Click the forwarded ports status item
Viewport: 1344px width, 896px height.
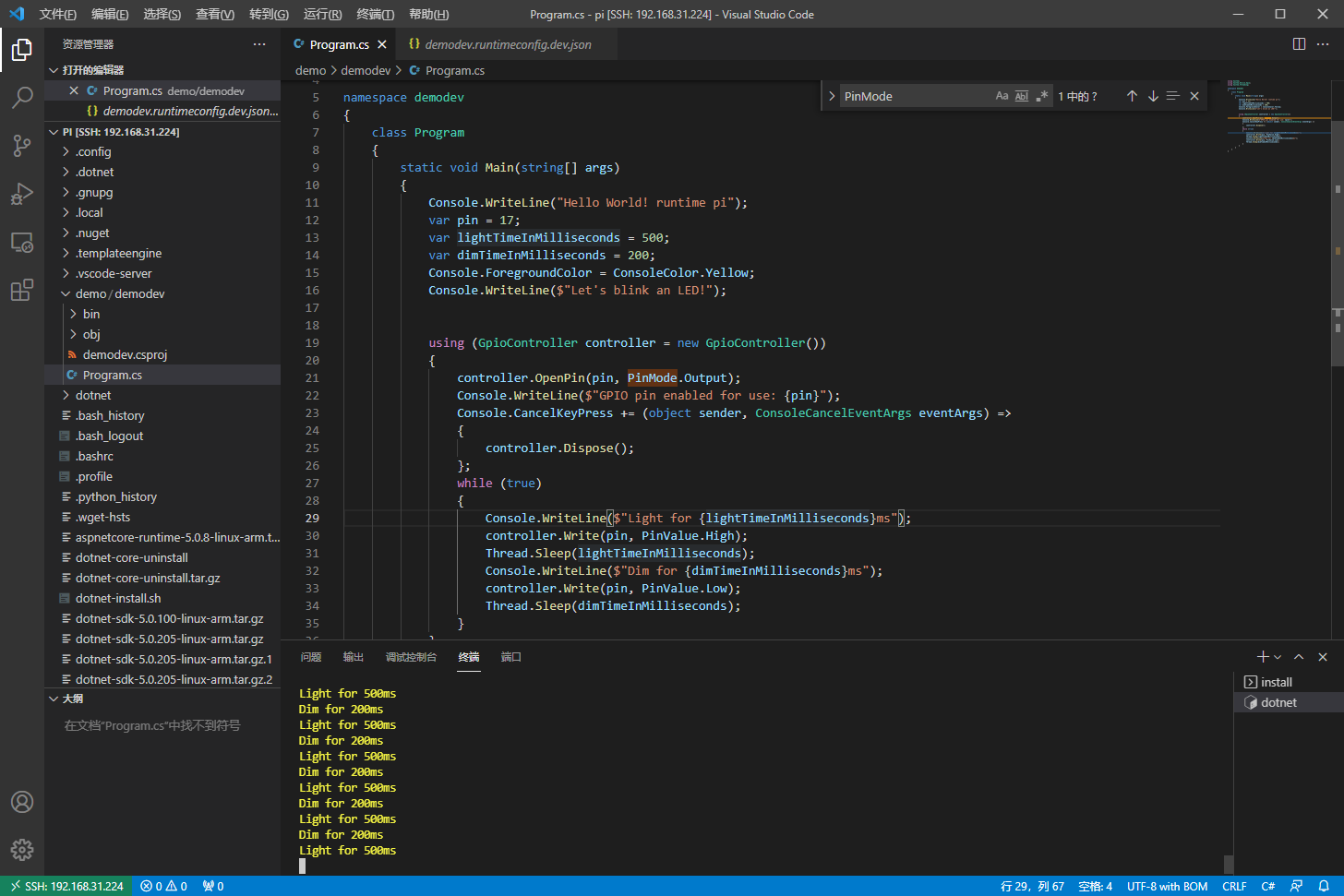213,886
